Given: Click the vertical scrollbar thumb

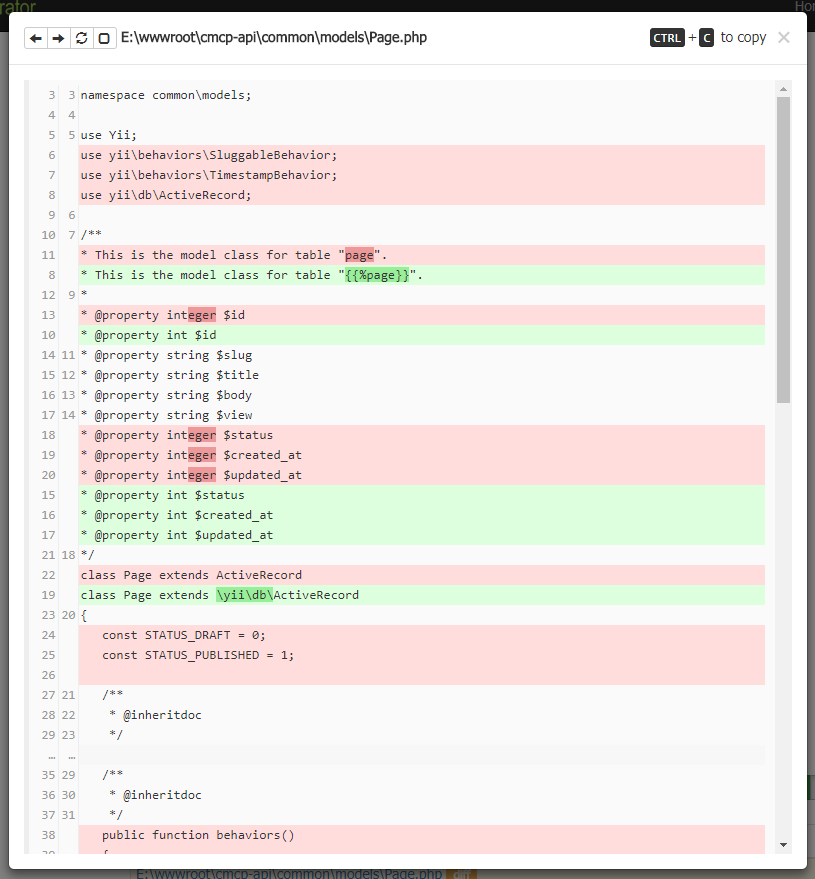Looking at the screenshot, I should [783, 250].
